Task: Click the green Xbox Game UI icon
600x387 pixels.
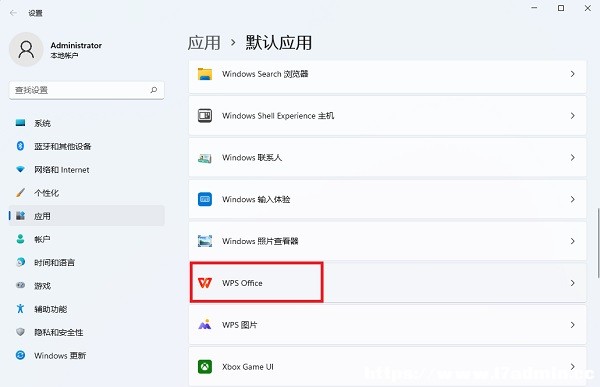Action: 205,367
